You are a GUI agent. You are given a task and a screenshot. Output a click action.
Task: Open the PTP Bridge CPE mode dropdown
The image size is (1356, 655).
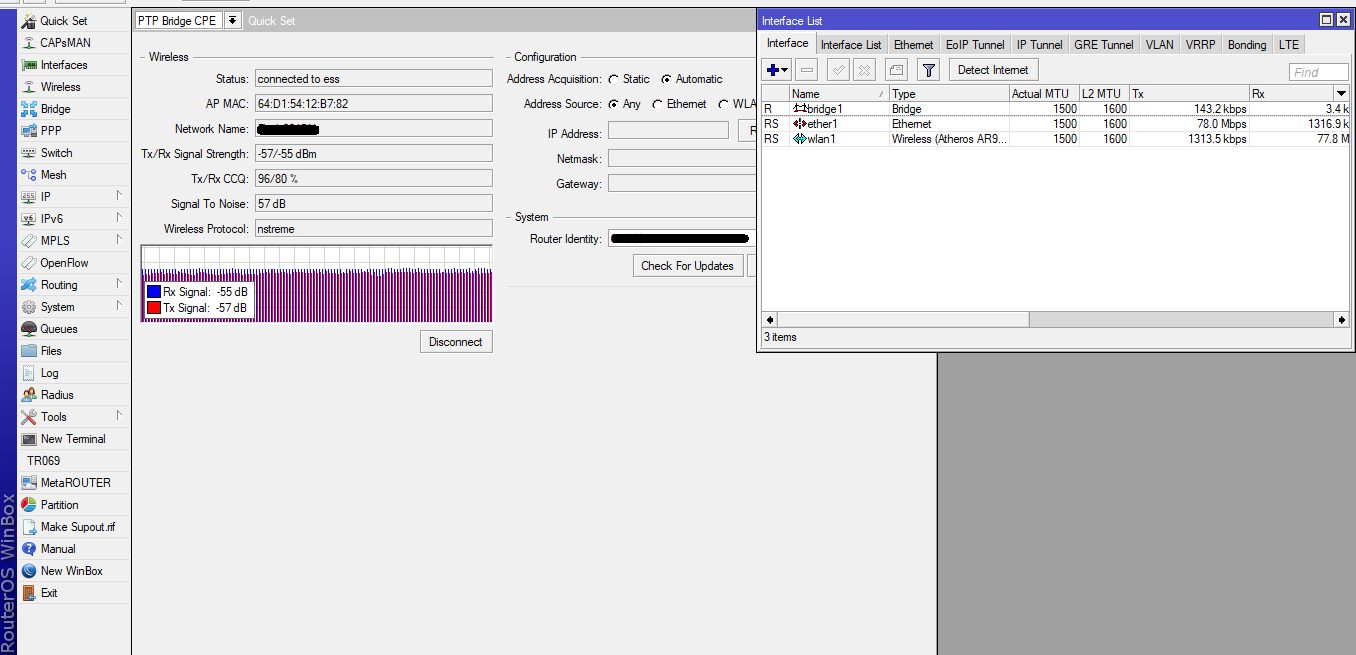tap(231, 20)
